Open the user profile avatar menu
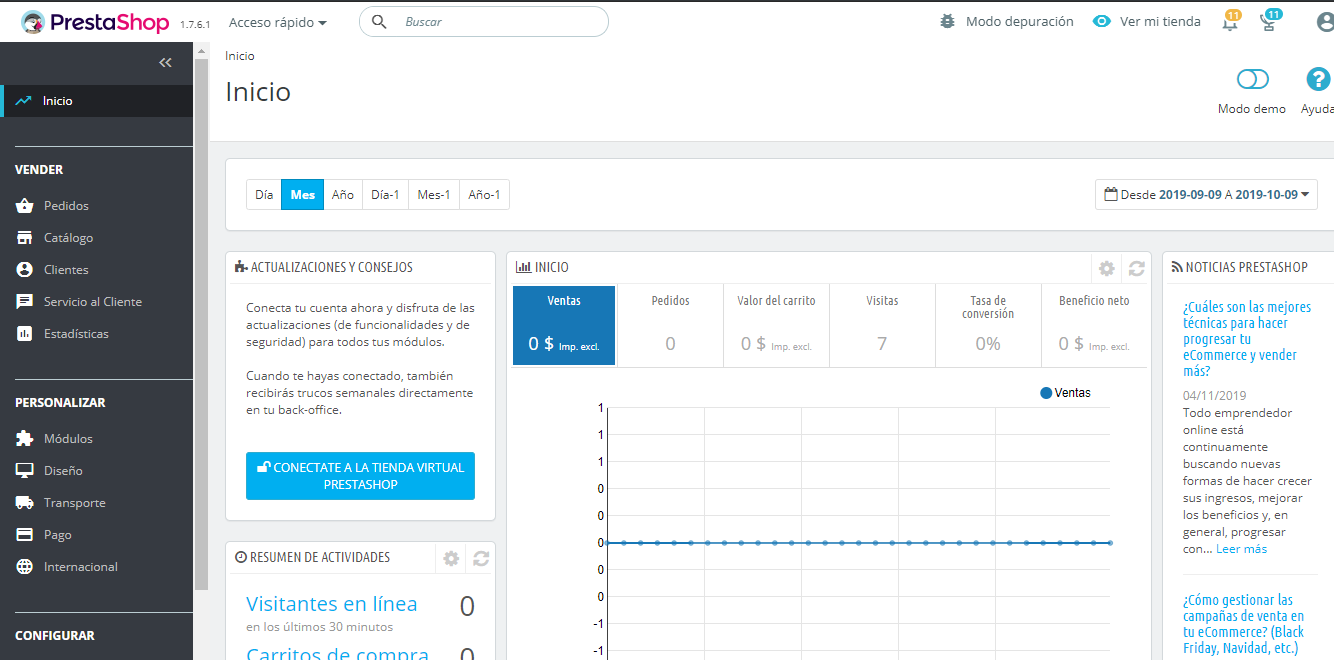The height and width of the screenshot is (660, 1334). (x=1326, y=22)
